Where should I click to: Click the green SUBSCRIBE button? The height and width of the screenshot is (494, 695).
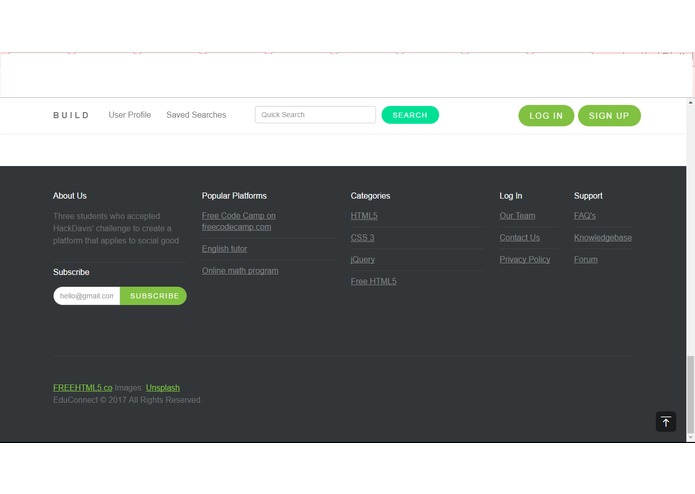pyautogui.click(x=154, y=296)
